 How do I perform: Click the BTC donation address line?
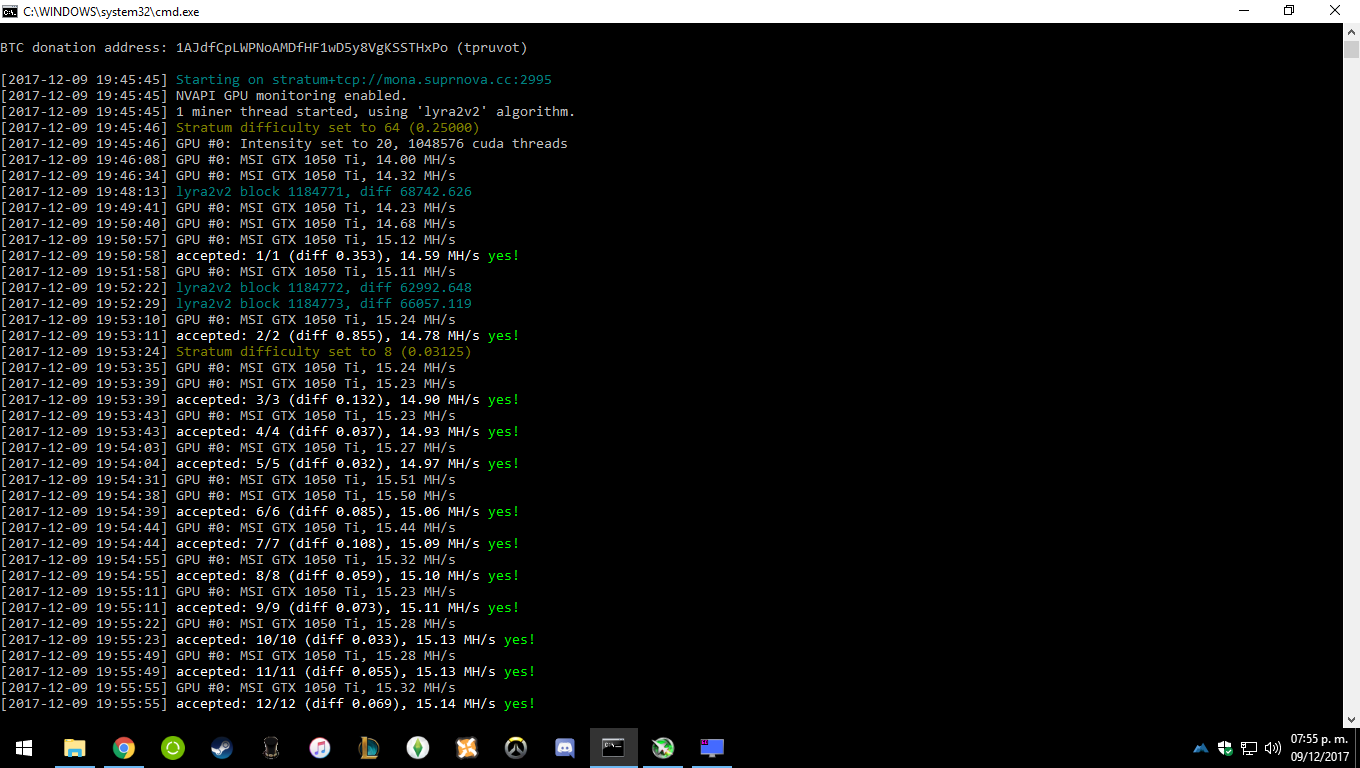(x=264, y=48)
